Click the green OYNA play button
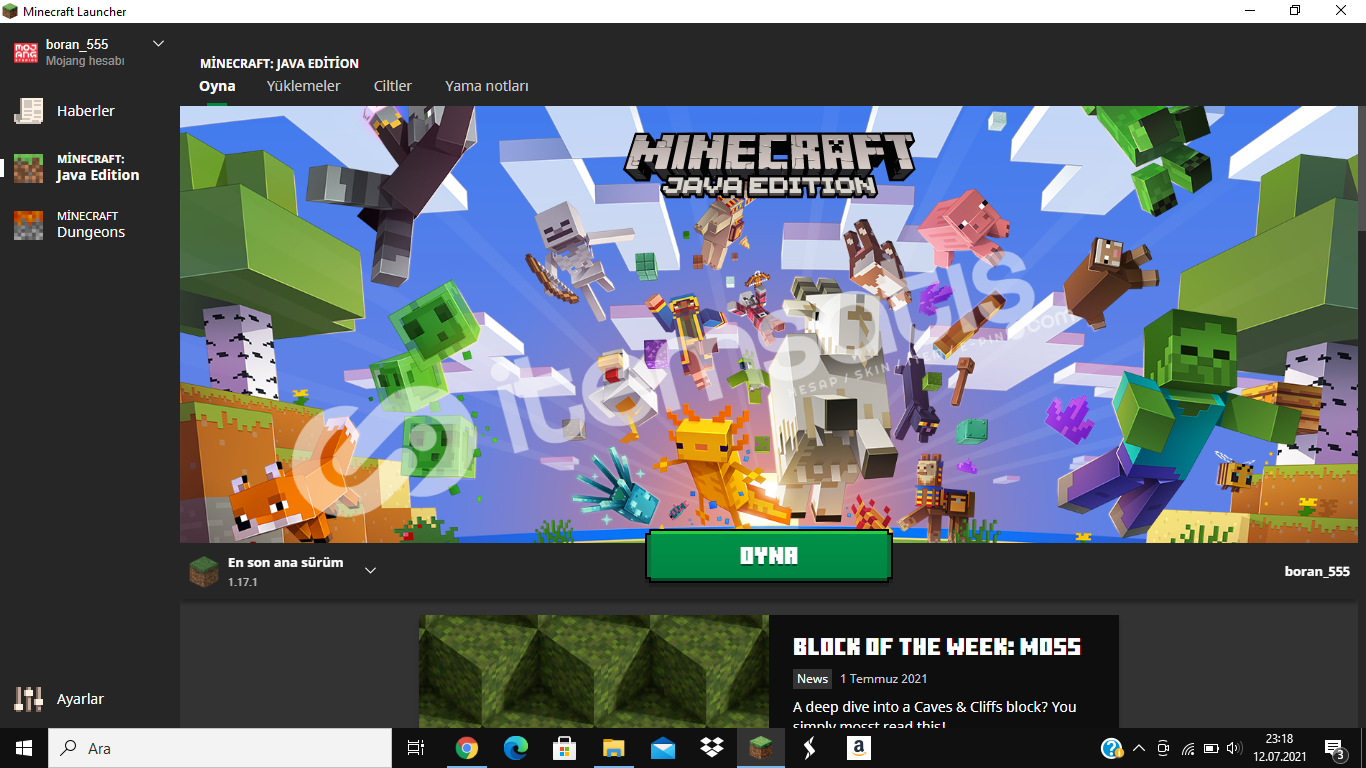1366x768 pixels. [768, 556]
